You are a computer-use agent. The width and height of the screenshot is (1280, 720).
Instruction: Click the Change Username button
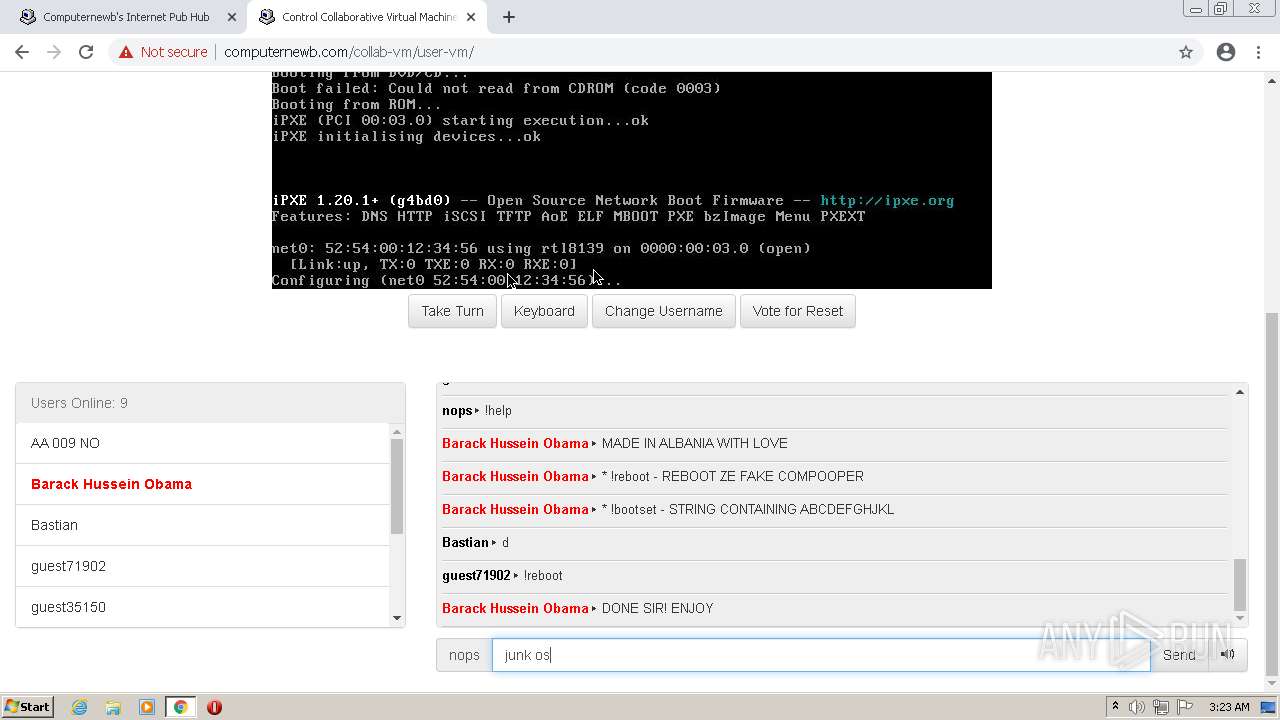(x=664, y=311)
